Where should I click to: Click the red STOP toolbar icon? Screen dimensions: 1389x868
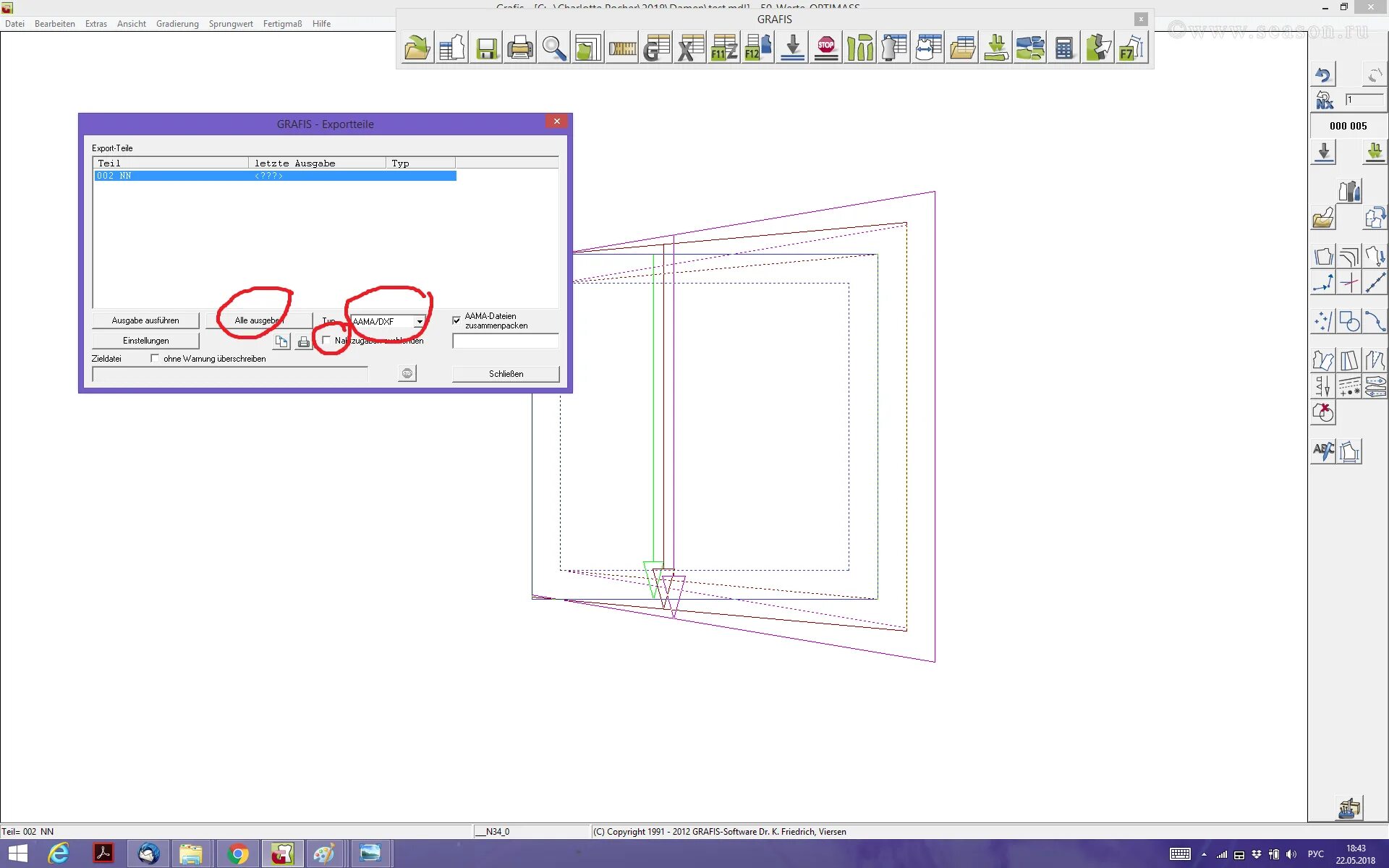(x=826, y=48)
